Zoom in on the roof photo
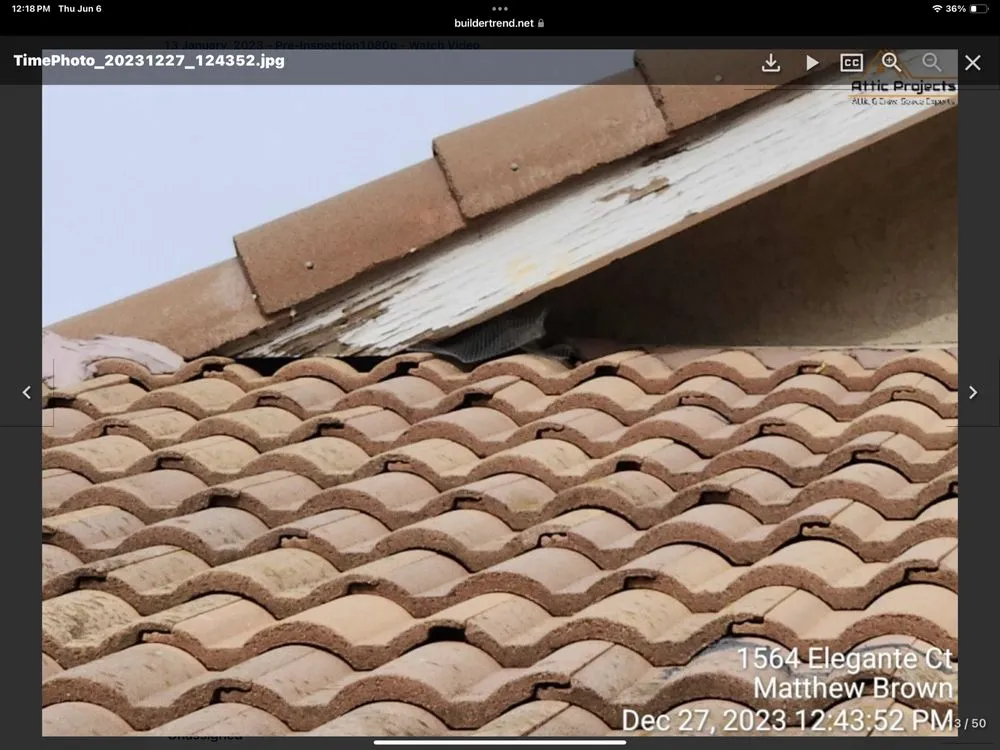Screen dimensions: 1000x750 891,62
